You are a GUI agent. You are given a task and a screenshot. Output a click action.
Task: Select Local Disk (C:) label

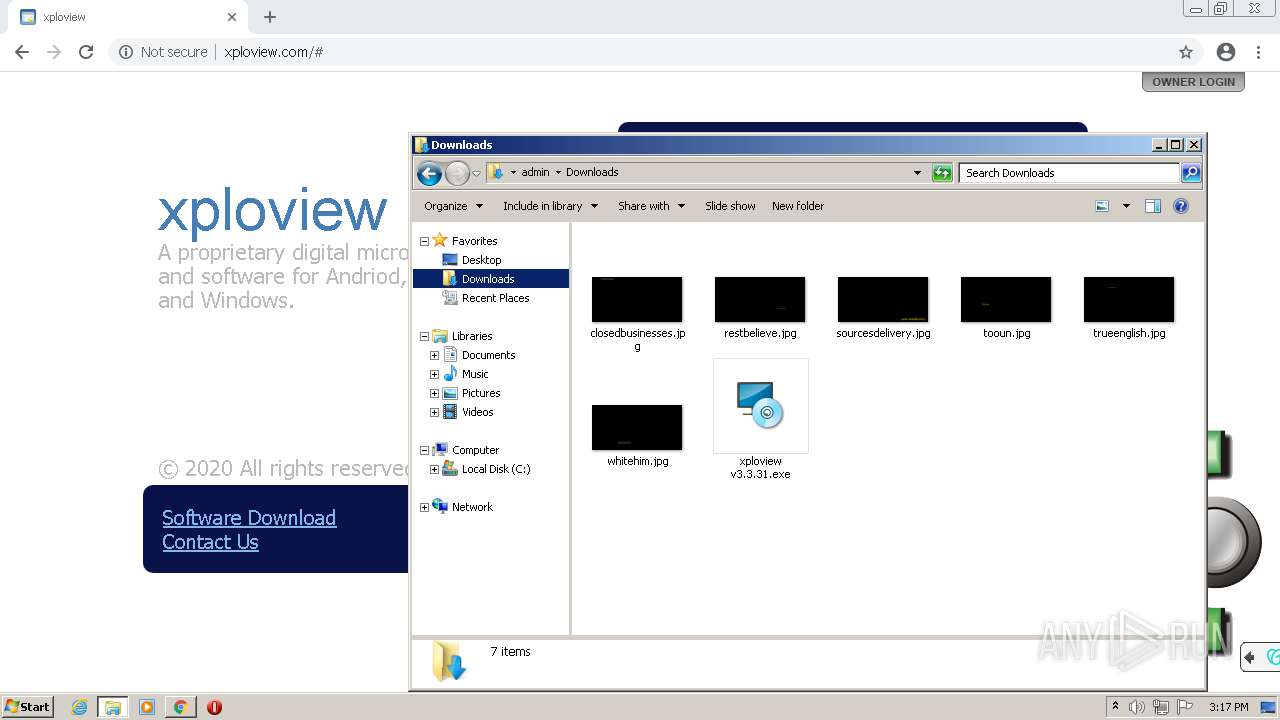[x=496, y=469]
